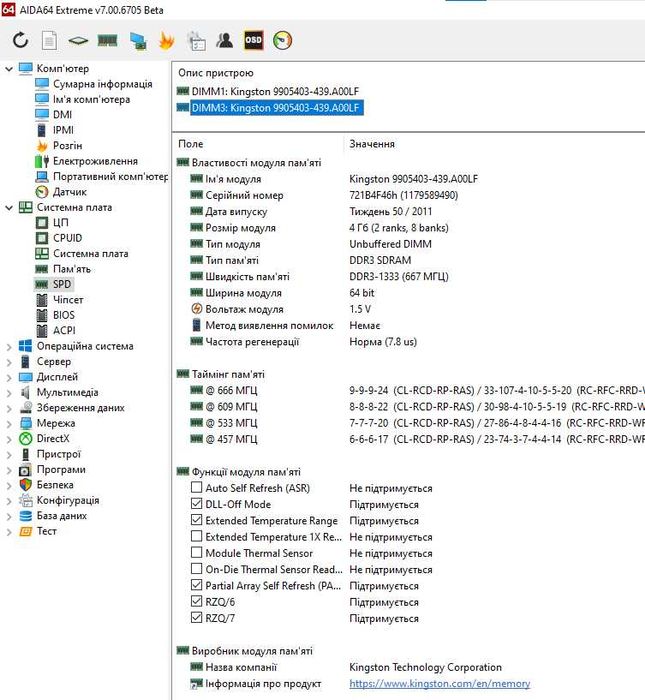Viewport: 645px width, 700px height.
Task: Toggle the RZQ/7 checkbox
Action: tap(196, 617)
